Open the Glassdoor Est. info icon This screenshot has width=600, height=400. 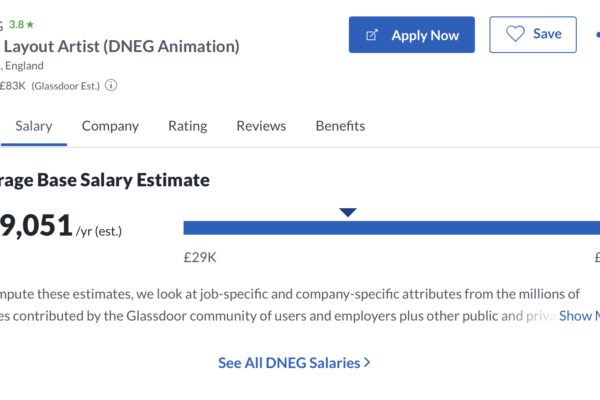(x=111, y=85)
